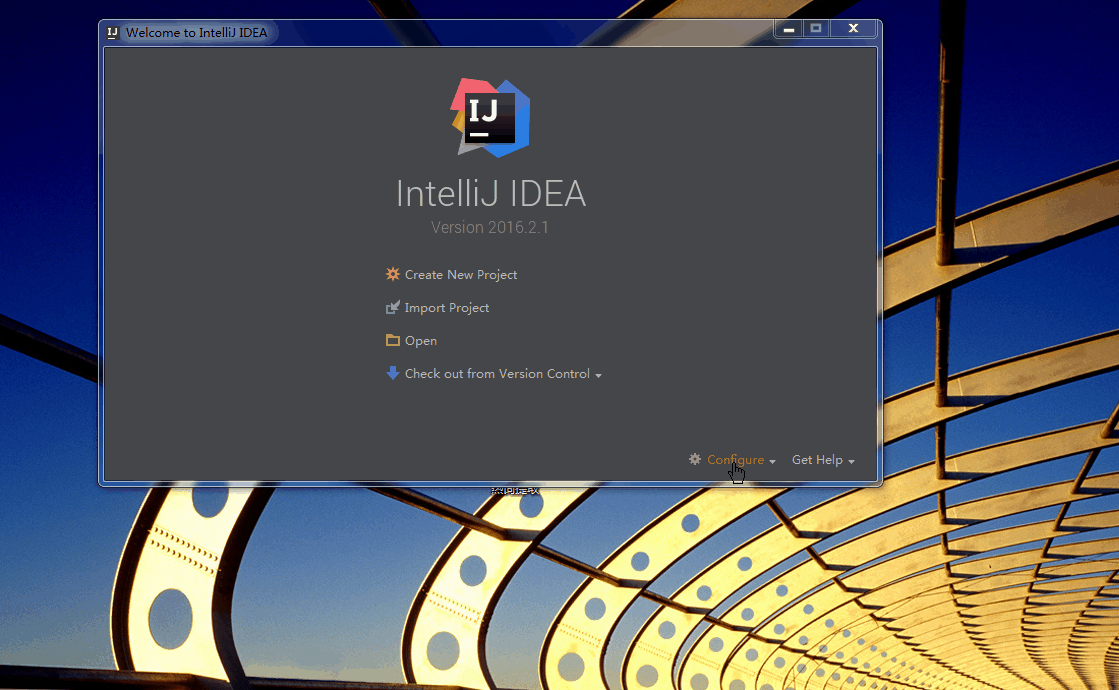Open Check out from Version Control menu
The image size is (1119, 690).
[497, 374]
